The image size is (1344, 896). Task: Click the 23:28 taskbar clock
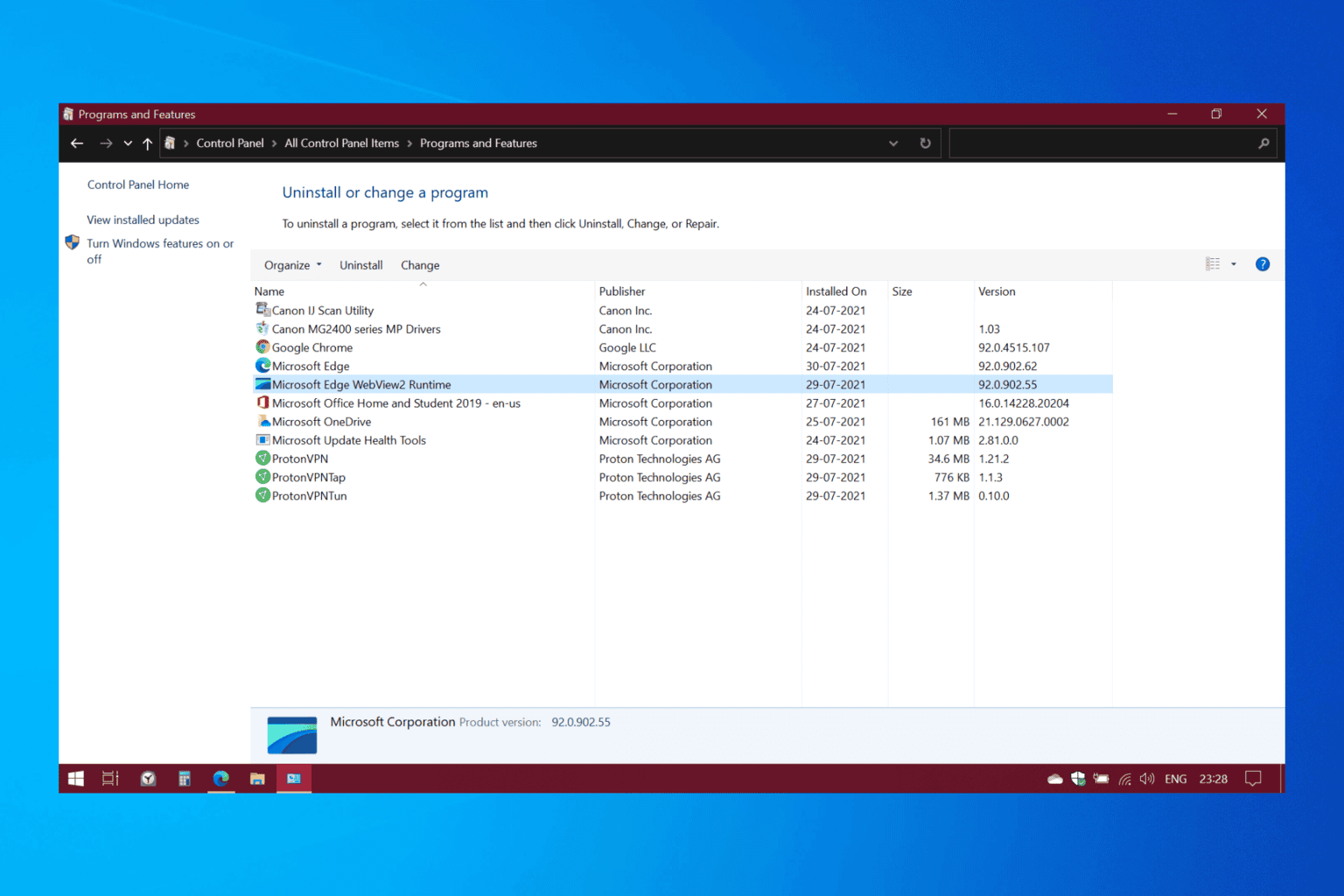pos(1214,779)
